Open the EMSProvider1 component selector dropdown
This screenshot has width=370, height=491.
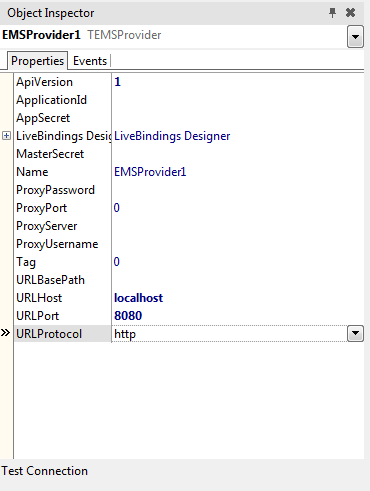click(x=355, y=36)
